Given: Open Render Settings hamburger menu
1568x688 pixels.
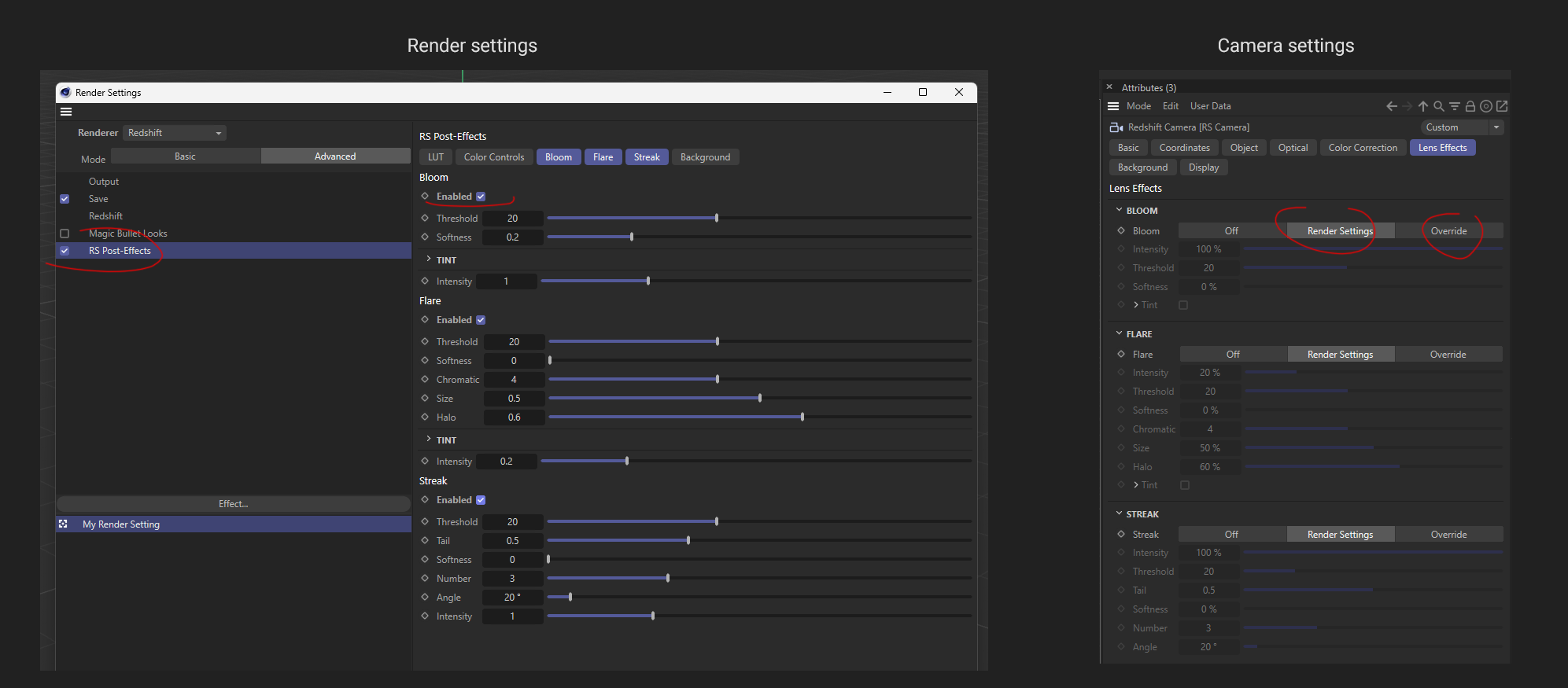Looking at the screenshot, I should tap(66, 112).
